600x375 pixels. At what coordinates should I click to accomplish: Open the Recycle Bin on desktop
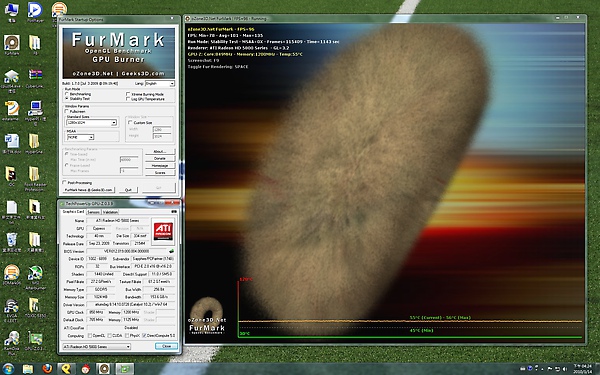[x=11, y=242]
